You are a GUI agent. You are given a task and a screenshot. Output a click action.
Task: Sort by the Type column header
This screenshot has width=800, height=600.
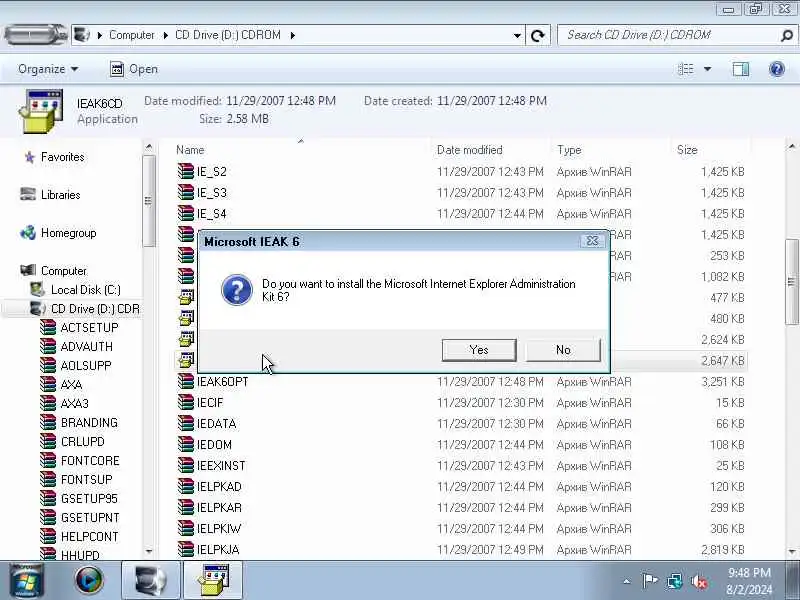point(569,150)
